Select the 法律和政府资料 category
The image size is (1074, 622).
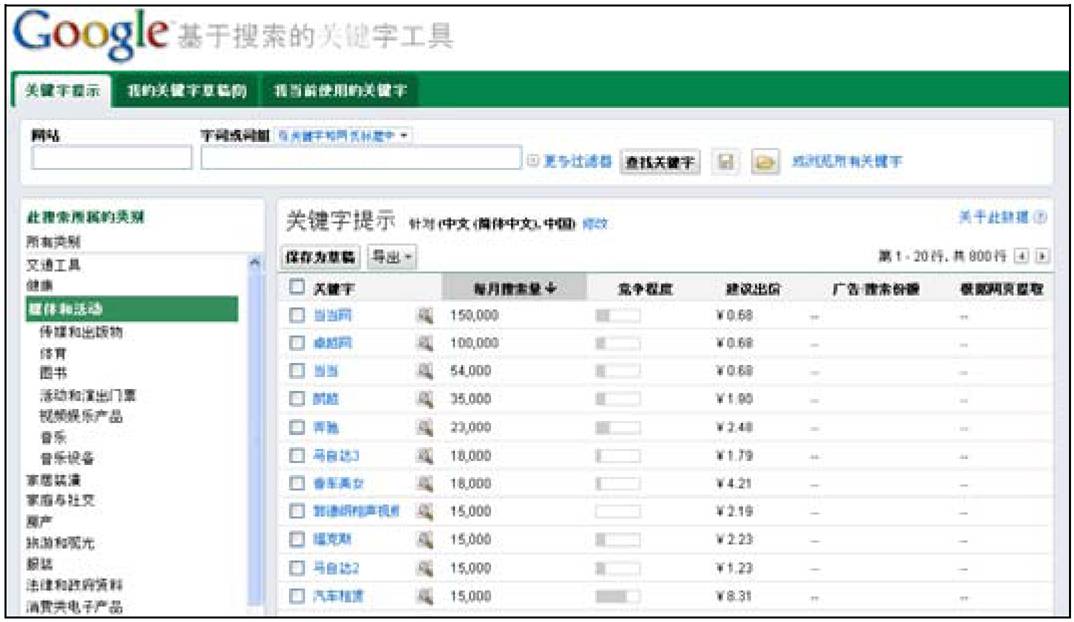(74, 586)
